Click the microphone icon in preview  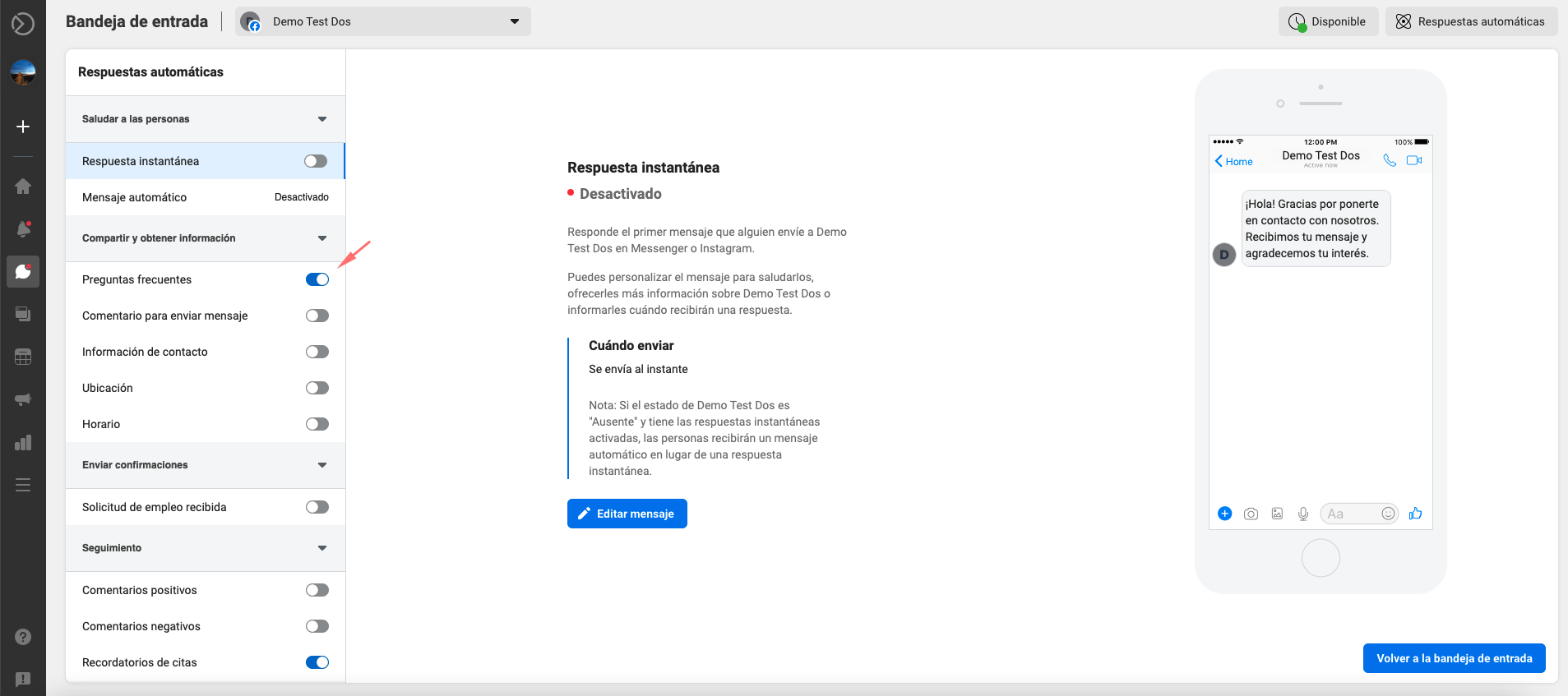click(1303, 514)
